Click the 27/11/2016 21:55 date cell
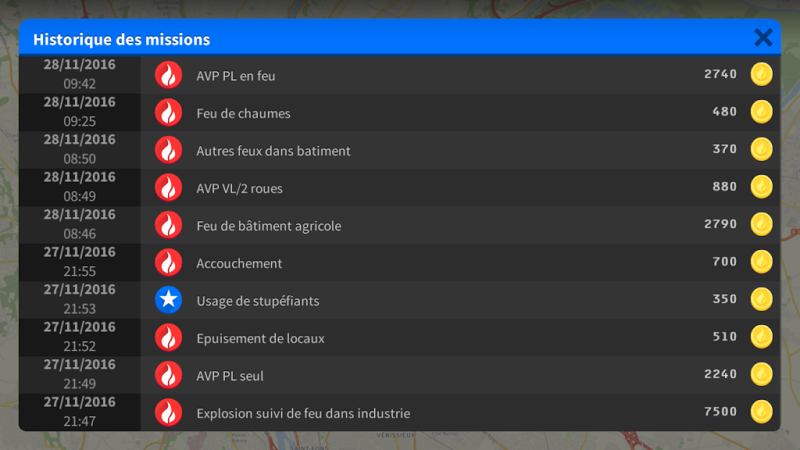The height and width of the screenshot is (450, 800). [x=80, y=261]
